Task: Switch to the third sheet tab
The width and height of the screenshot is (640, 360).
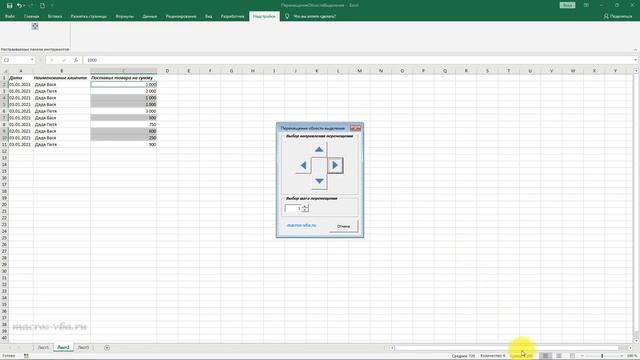Action: [83, 348]
